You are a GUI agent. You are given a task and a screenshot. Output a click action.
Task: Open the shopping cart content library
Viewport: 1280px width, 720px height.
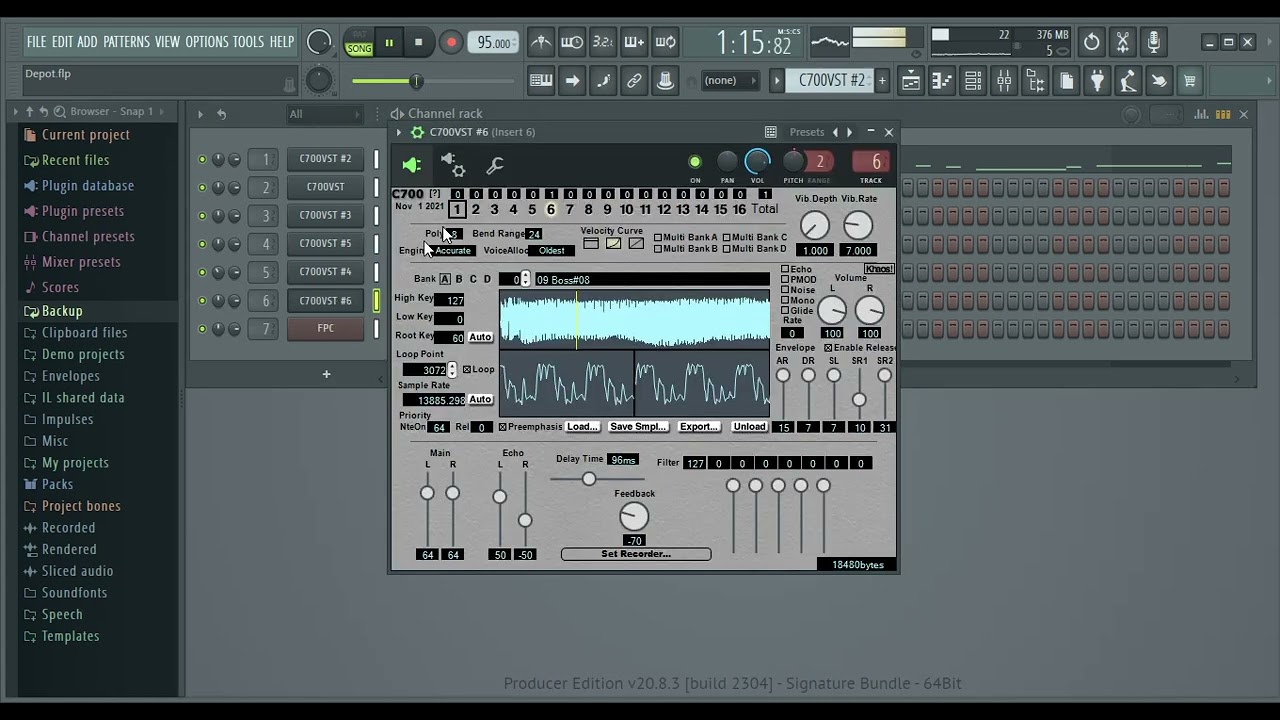(1189, 81)
